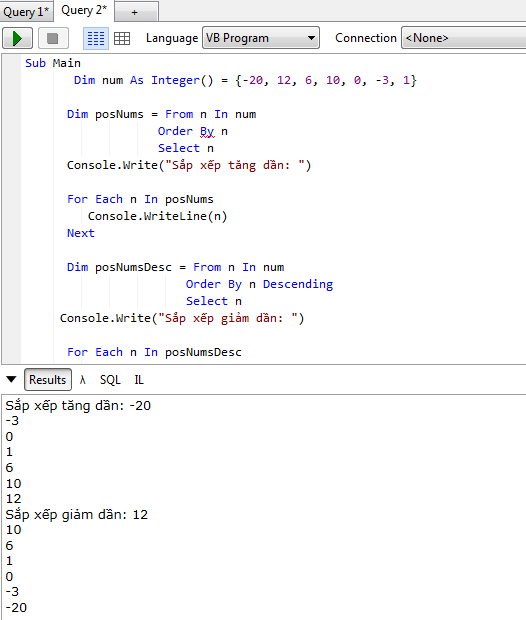Switch results to data grid view
Image resolution: width=526 pixels, height=620 pixels.
click(122, 38)
